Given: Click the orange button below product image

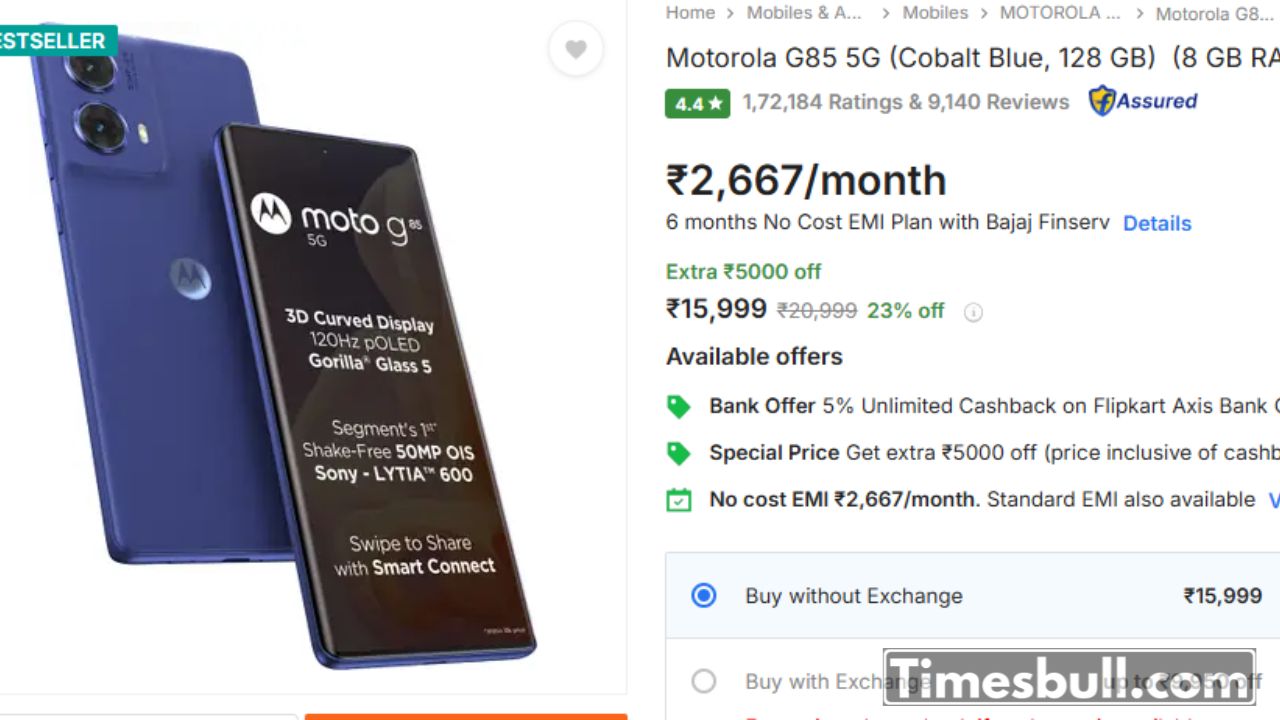Looking at the screenshot, I should (x=466, y=715).
